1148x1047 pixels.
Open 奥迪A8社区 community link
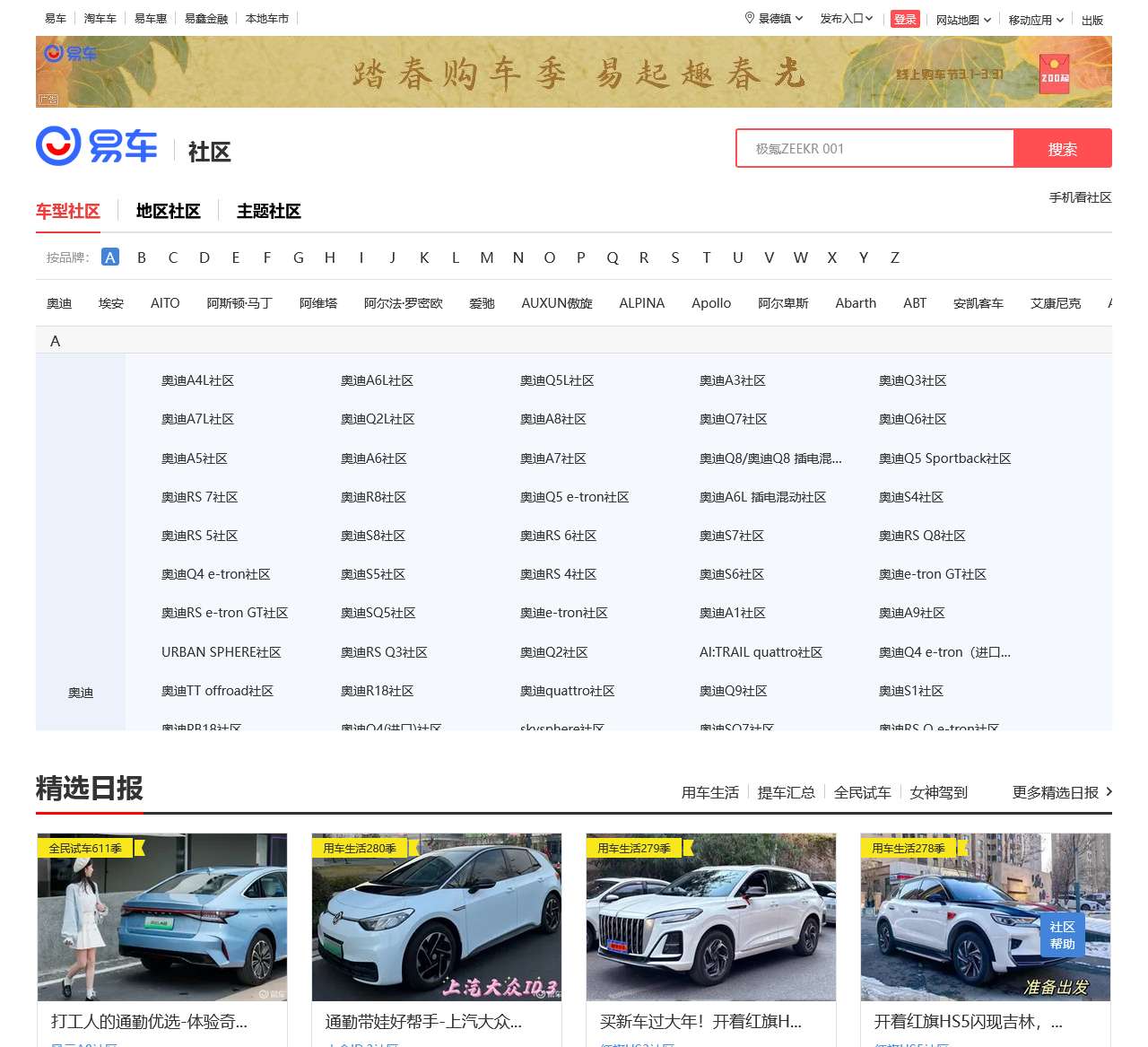click(x=553, y=419)
